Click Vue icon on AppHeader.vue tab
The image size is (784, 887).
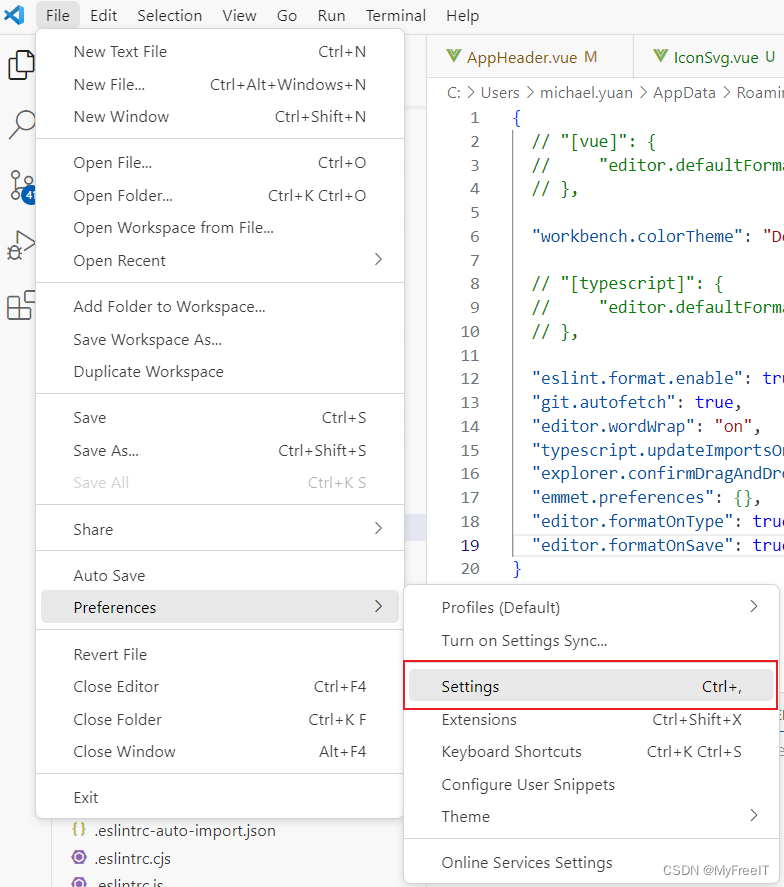tap(454, 56)
